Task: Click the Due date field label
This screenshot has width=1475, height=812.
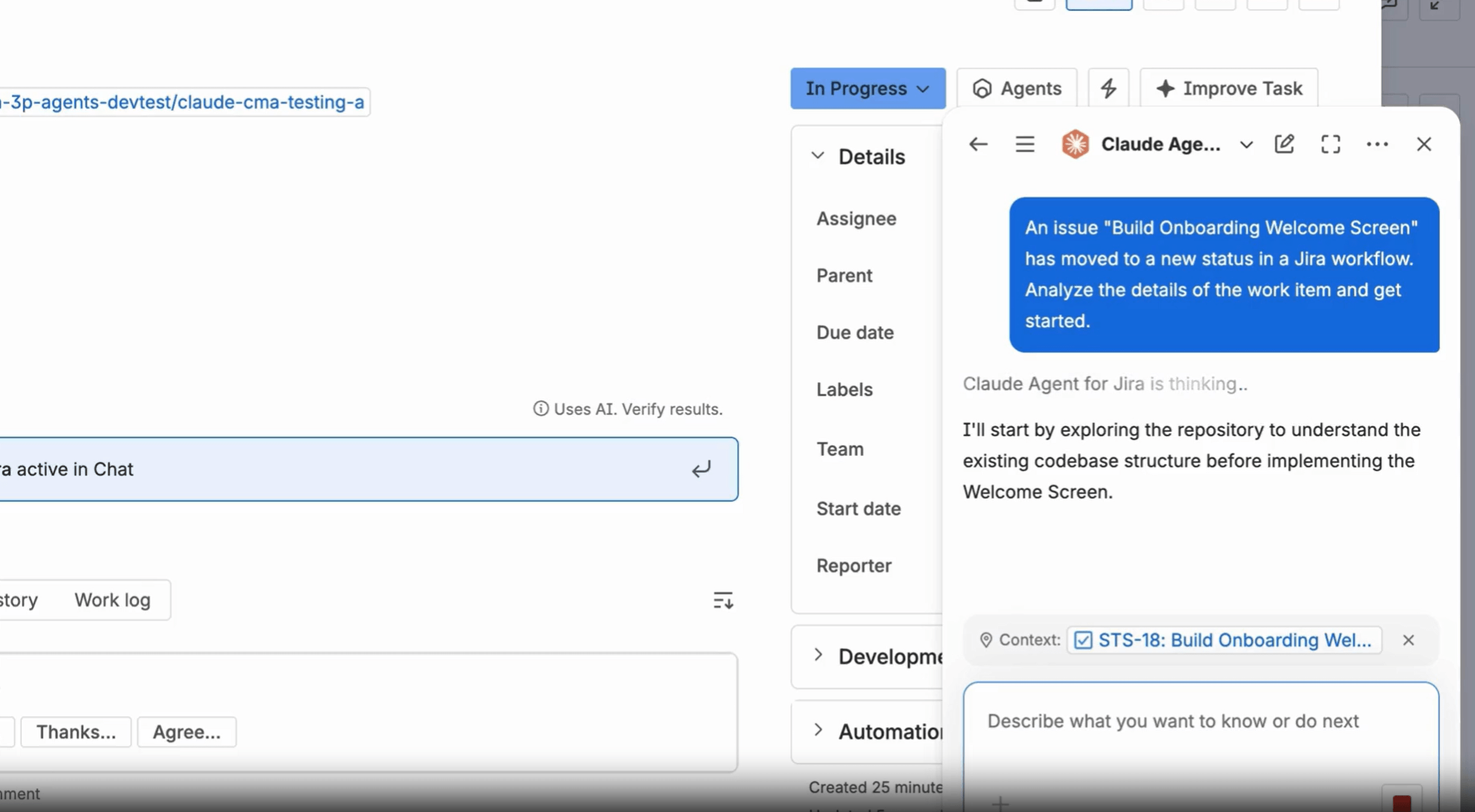Action: (854, 333)
